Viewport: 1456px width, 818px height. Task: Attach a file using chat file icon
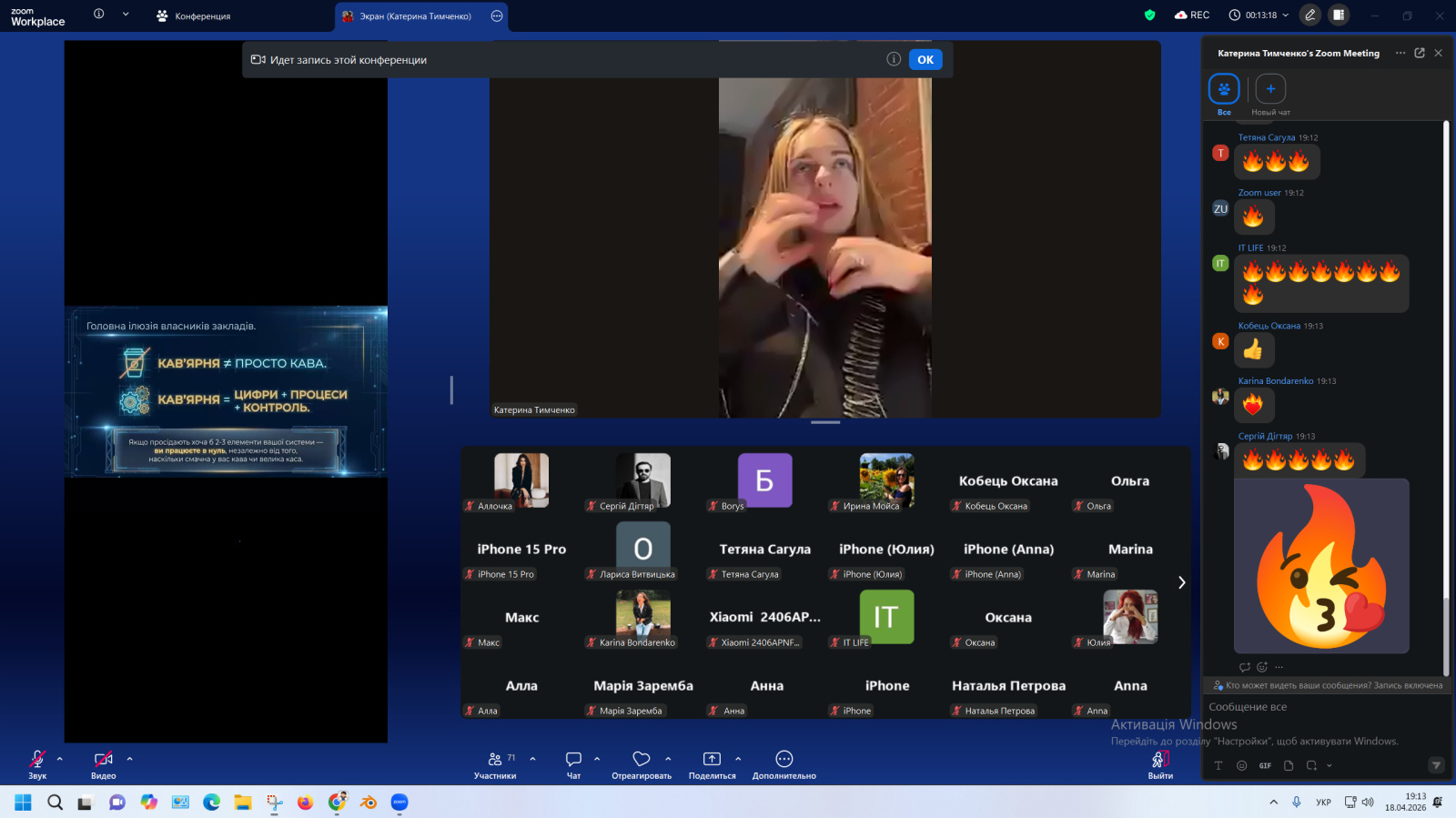(1289, 766)
